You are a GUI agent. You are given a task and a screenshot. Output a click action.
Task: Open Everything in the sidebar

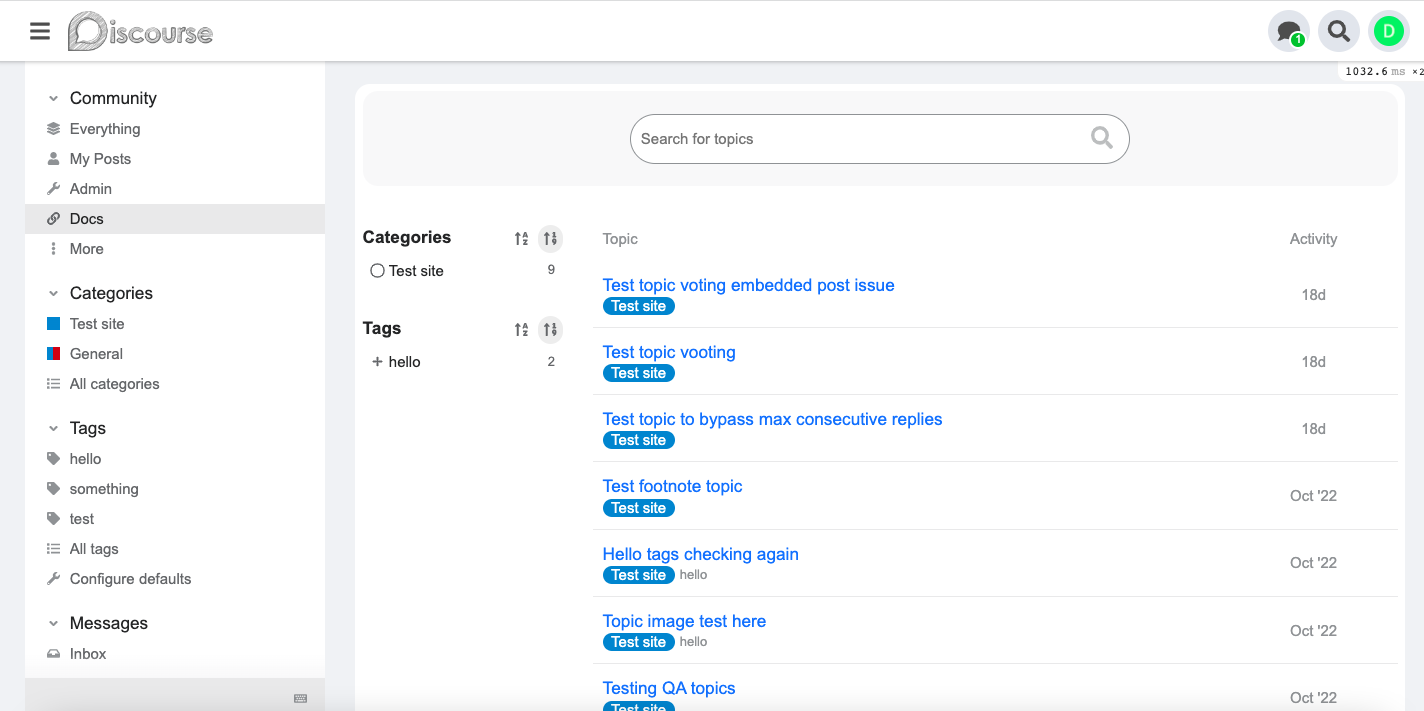(x=105, y=129)
